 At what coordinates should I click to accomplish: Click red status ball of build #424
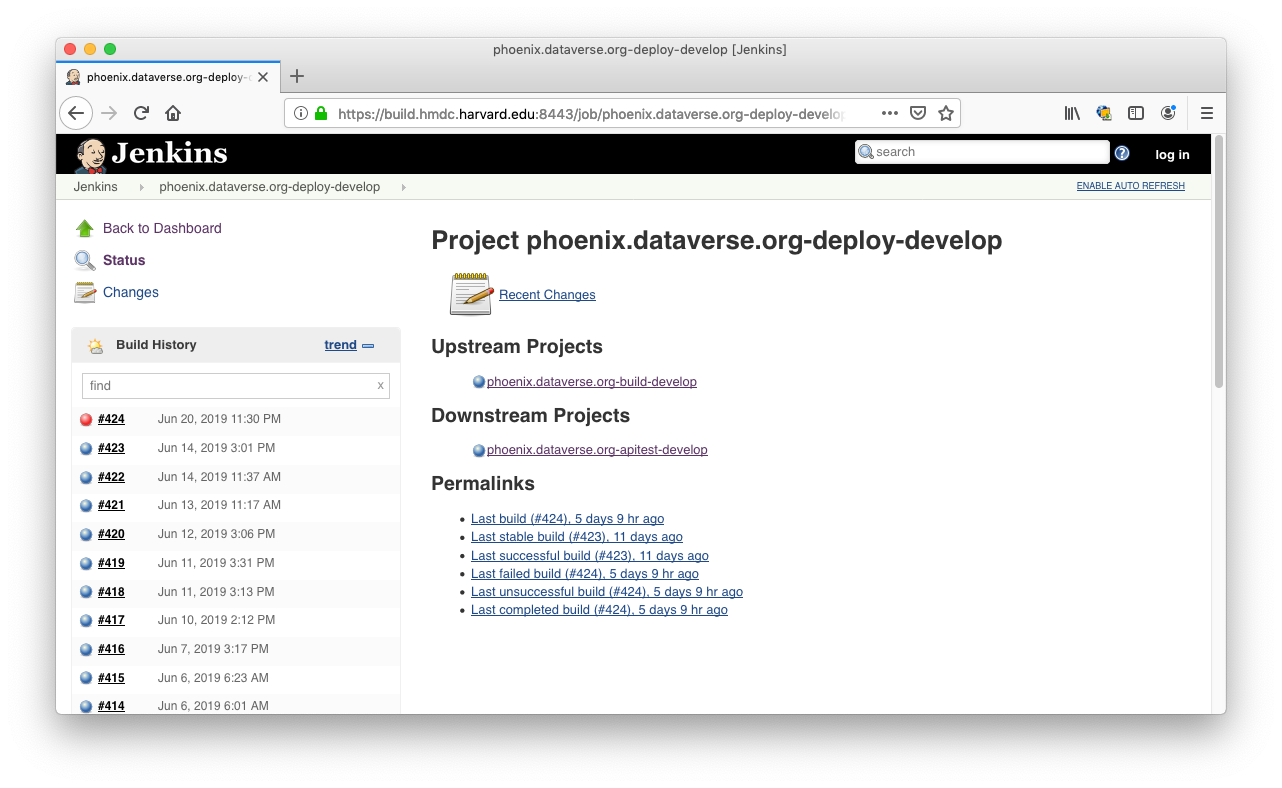point(86,420)
